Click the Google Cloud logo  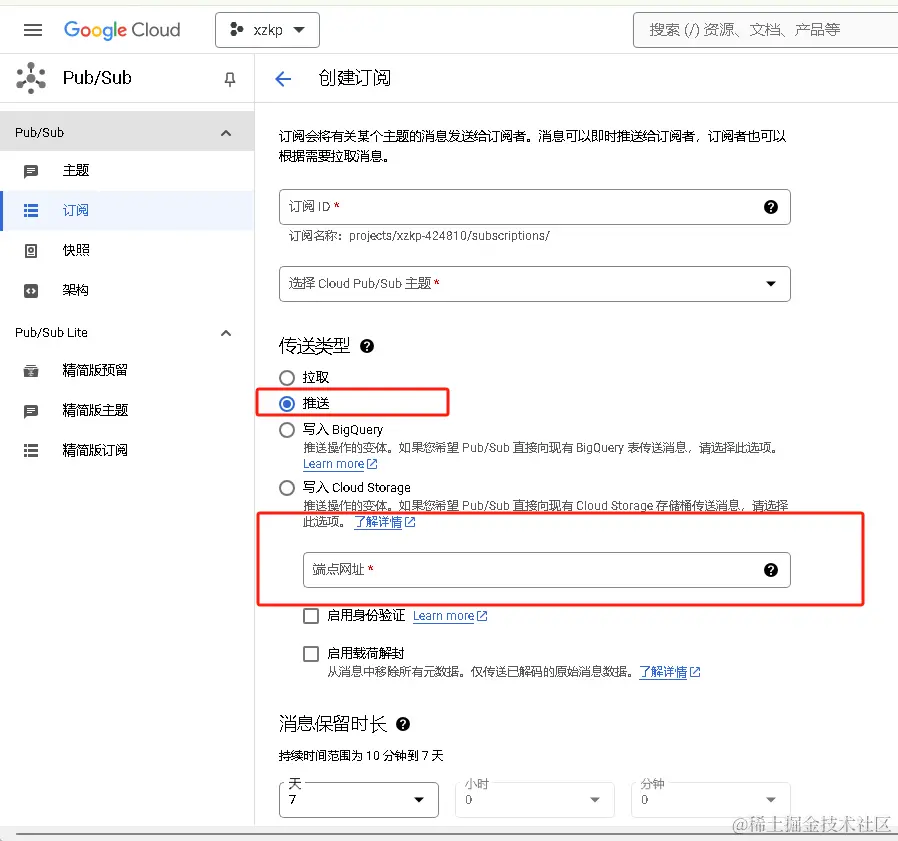pos(122,30)
